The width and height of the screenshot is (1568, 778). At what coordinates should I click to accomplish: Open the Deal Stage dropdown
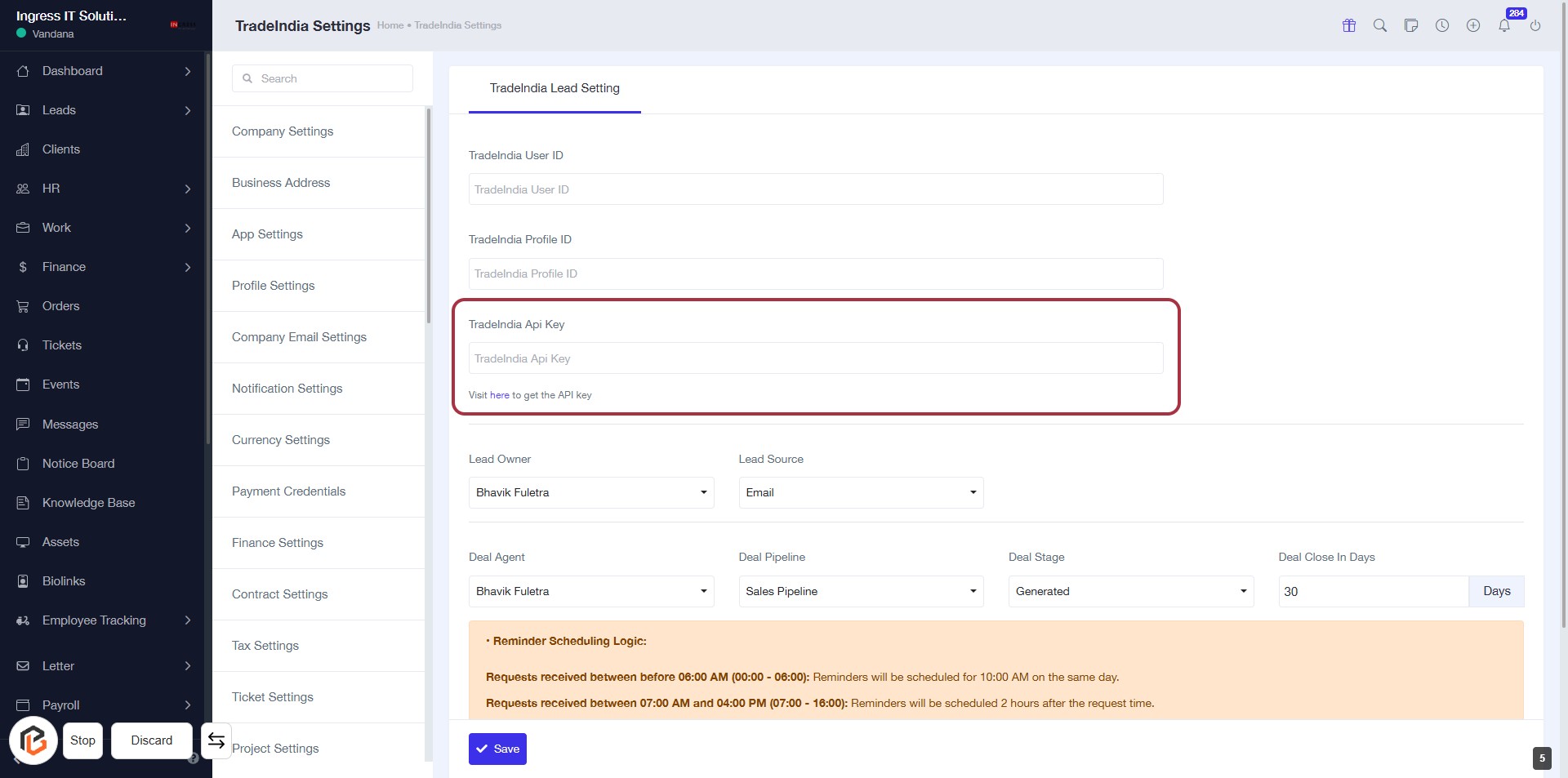click(1130, 592)
